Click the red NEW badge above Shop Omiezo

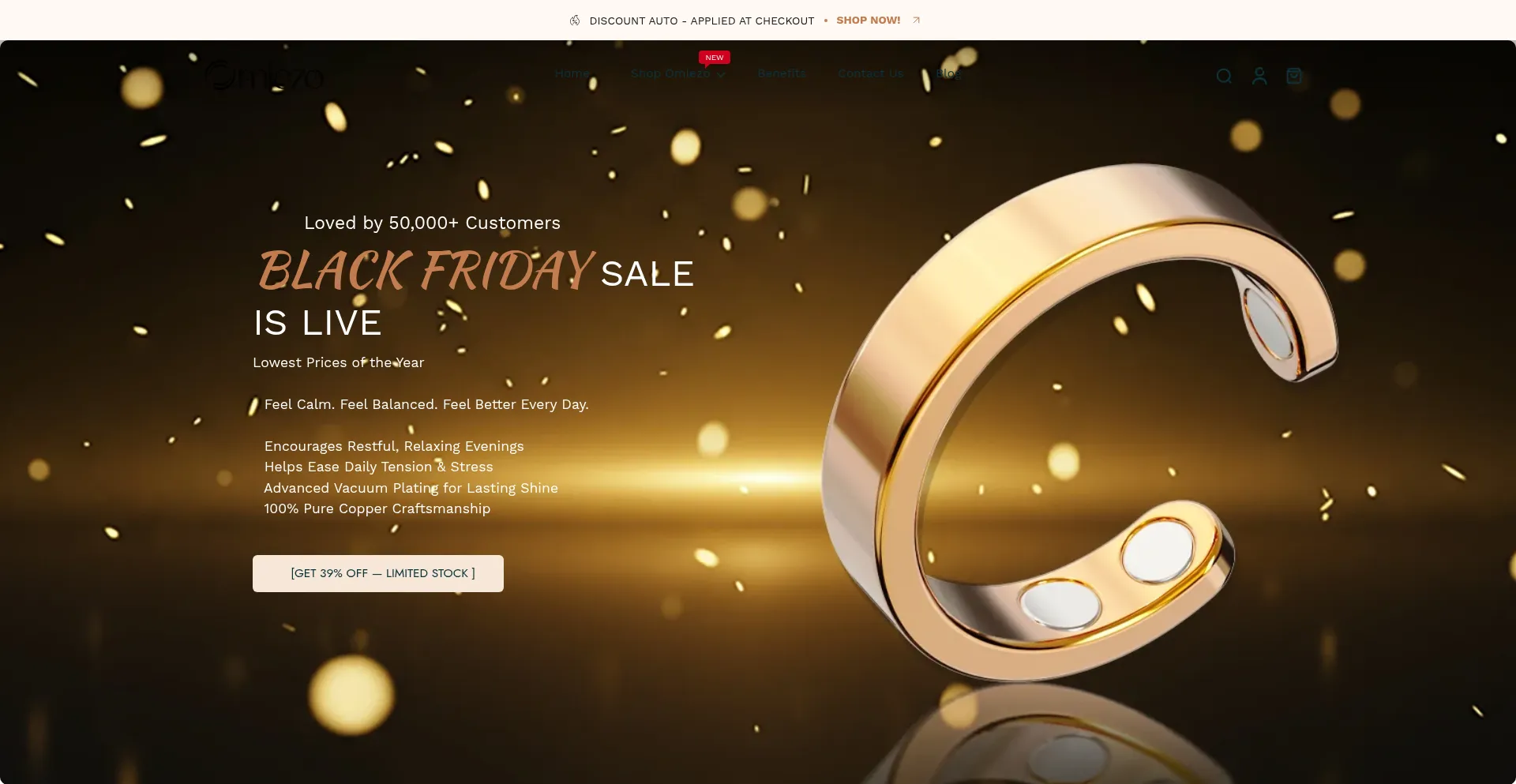point(714,58)
